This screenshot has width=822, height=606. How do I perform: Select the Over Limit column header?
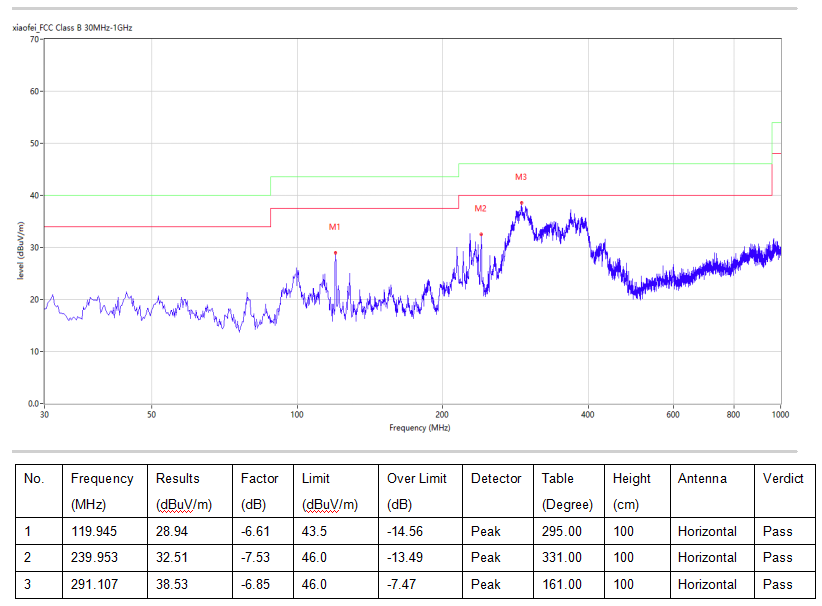click(418, 479)
